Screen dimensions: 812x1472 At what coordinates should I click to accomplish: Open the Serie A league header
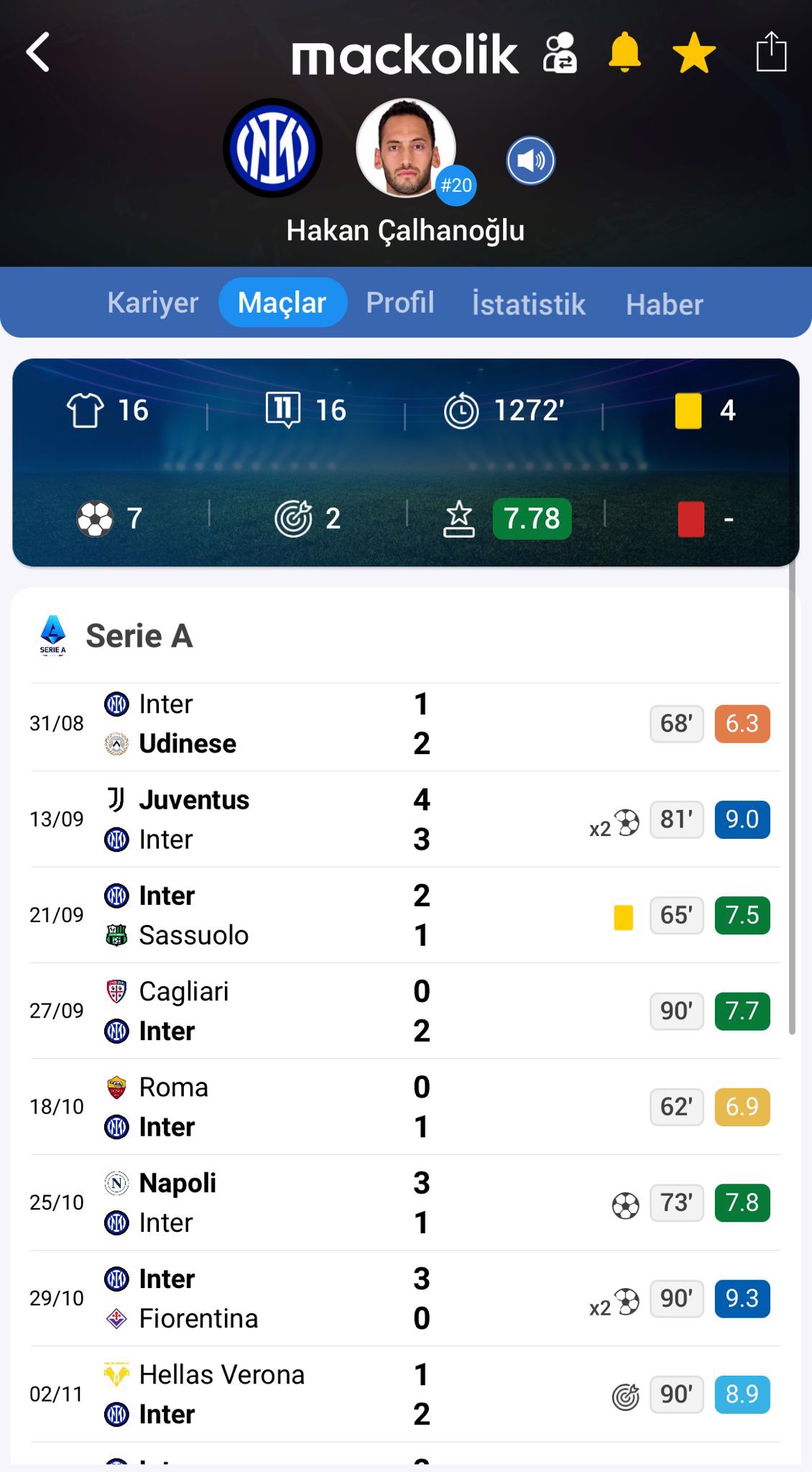coord(139,636)
